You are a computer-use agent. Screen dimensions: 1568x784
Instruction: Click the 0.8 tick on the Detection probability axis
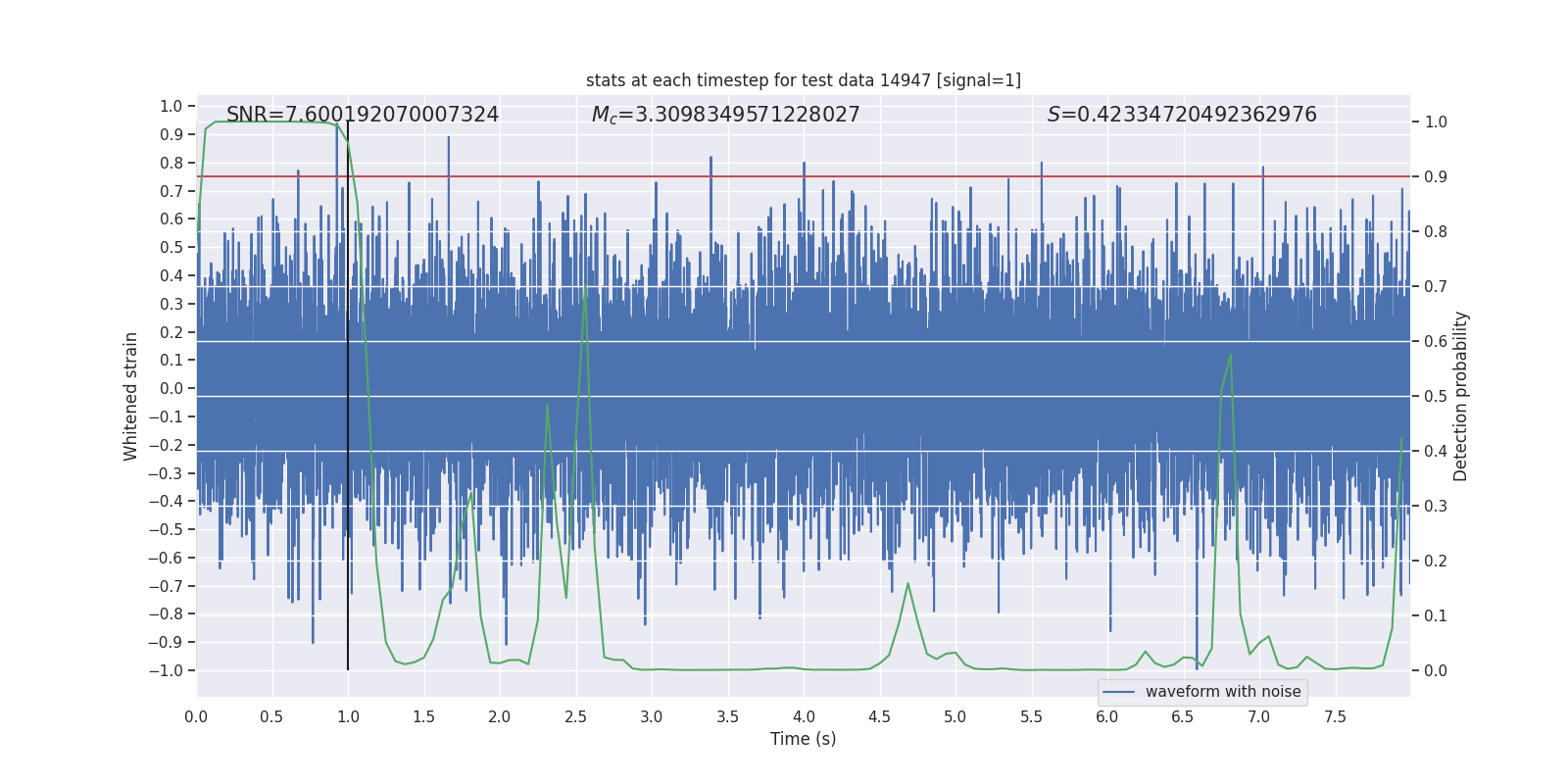pyautogui.click(x=1436, y=231)
